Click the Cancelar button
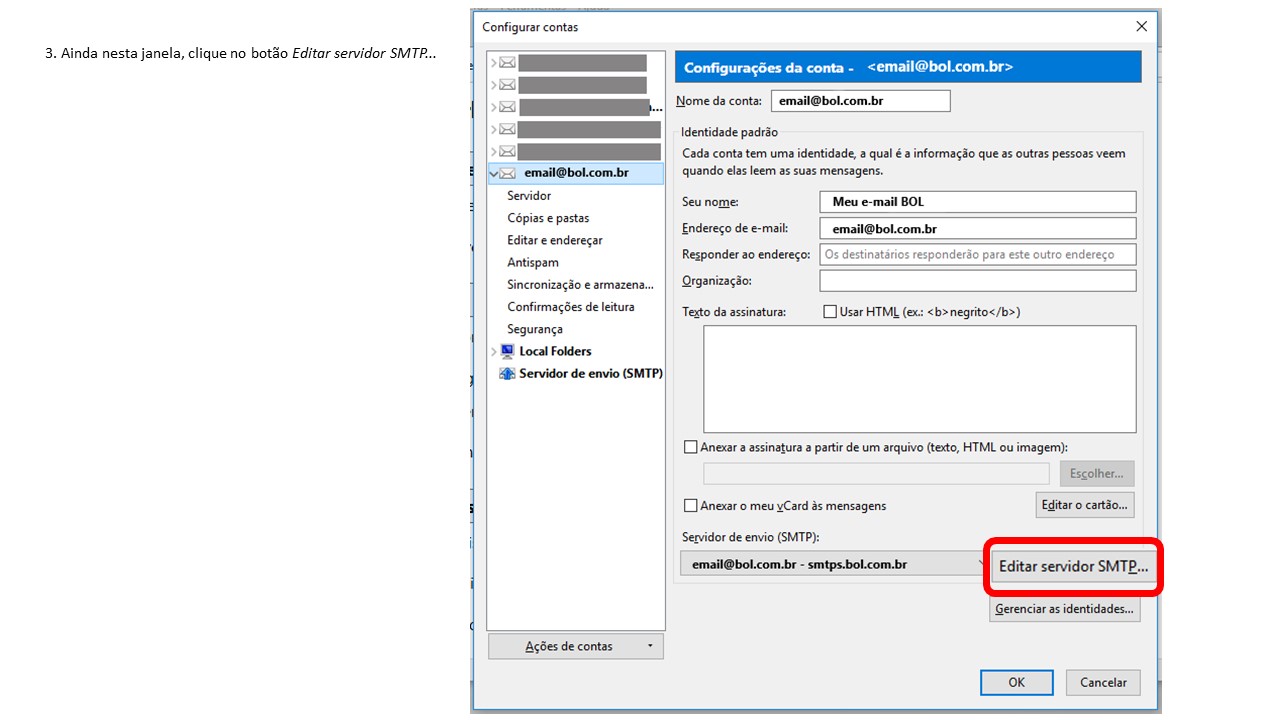This screenshot has height=720, width=1280. [x=1103, y=682]
